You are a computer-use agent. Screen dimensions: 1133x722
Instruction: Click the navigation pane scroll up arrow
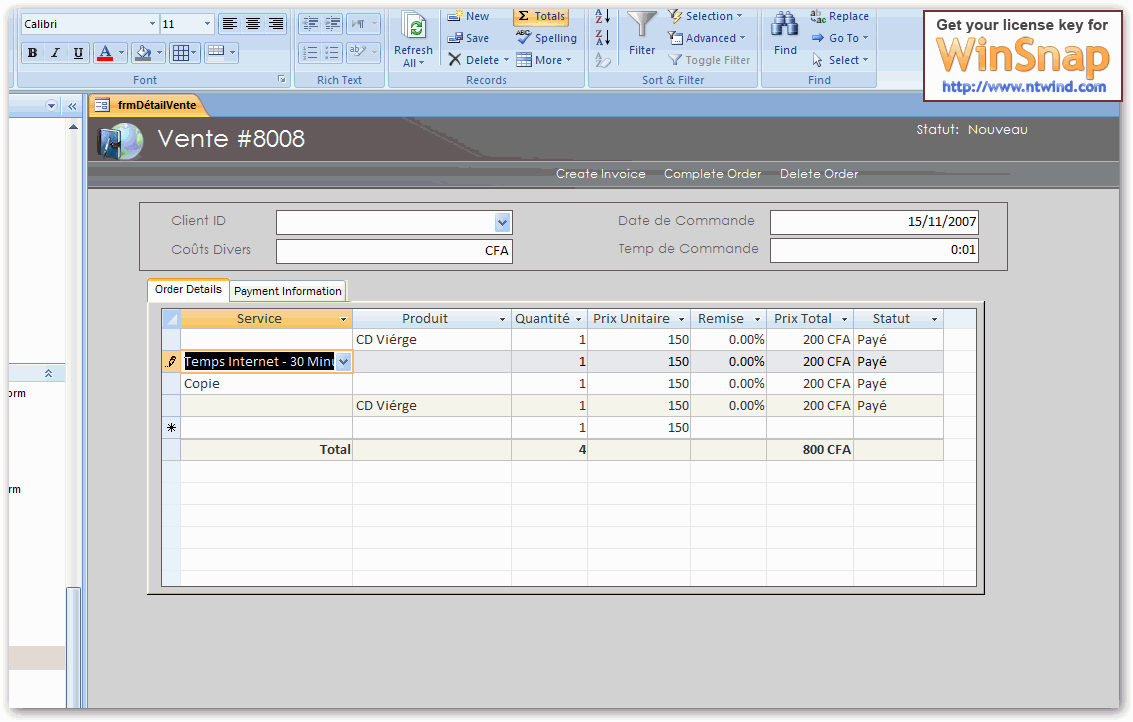pos(73,127)
